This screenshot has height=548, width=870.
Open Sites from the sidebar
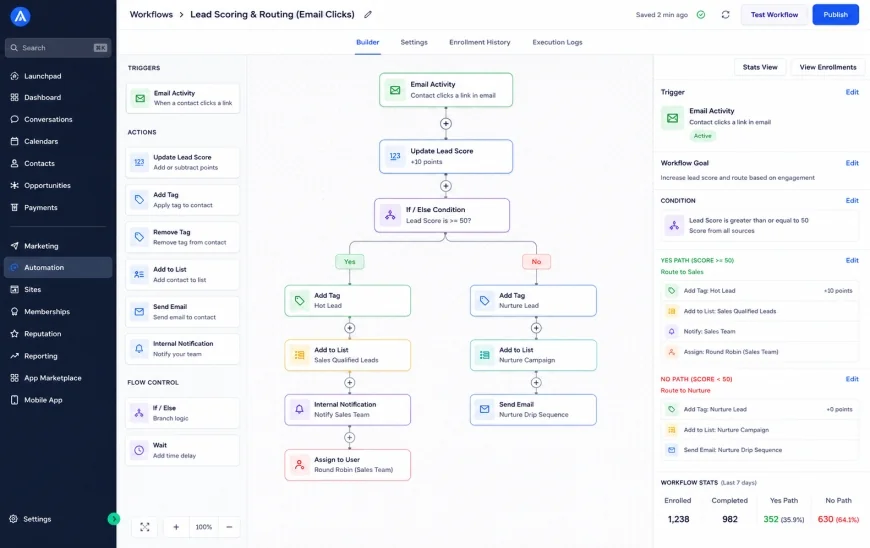58,290
